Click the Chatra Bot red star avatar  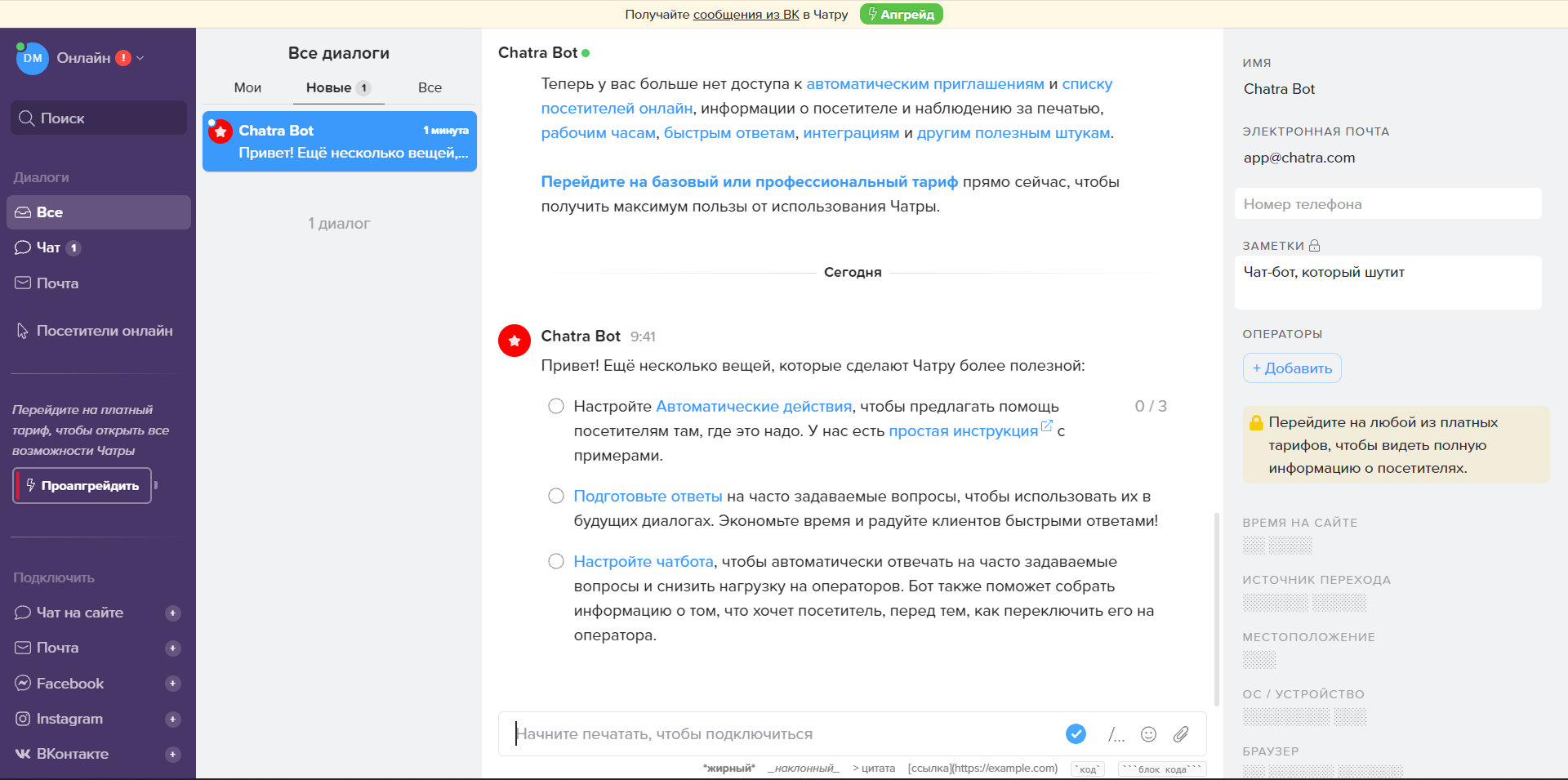[514, 341]
